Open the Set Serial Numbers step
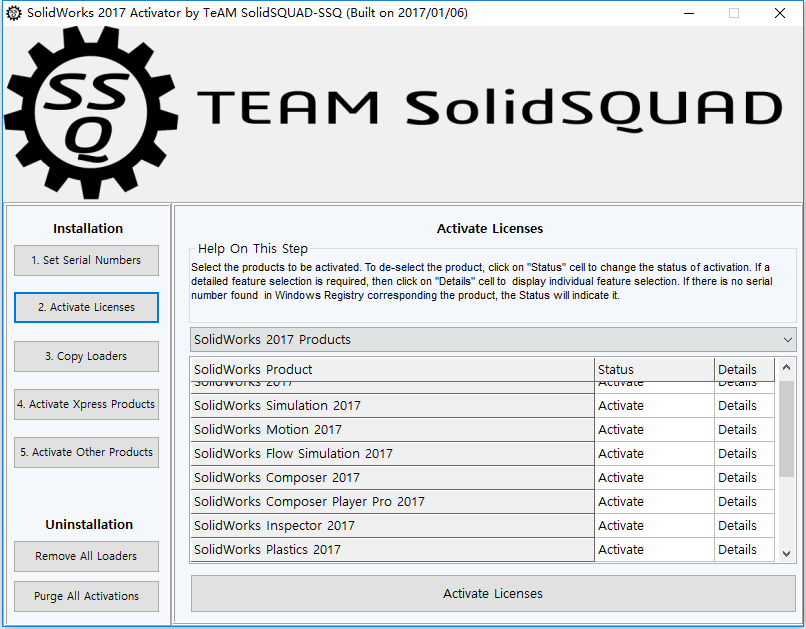 86,260
